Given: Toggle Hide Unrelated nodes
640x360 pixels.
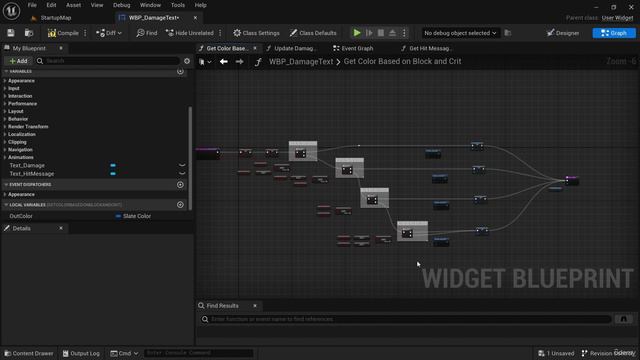Looking at the screenshot, I should coord(189,33).
